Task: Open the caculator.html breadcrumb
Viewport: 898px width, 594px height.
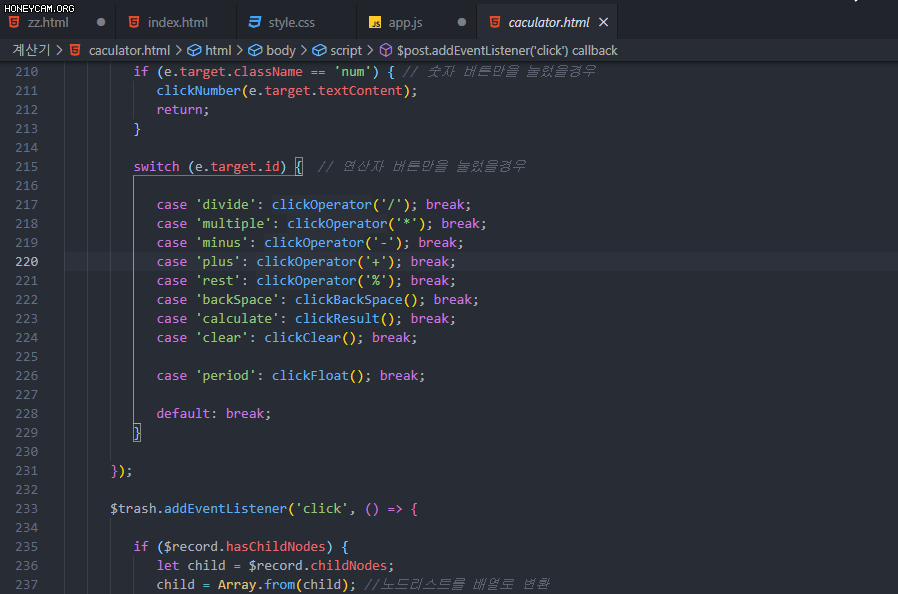Action: pos(129,50)
